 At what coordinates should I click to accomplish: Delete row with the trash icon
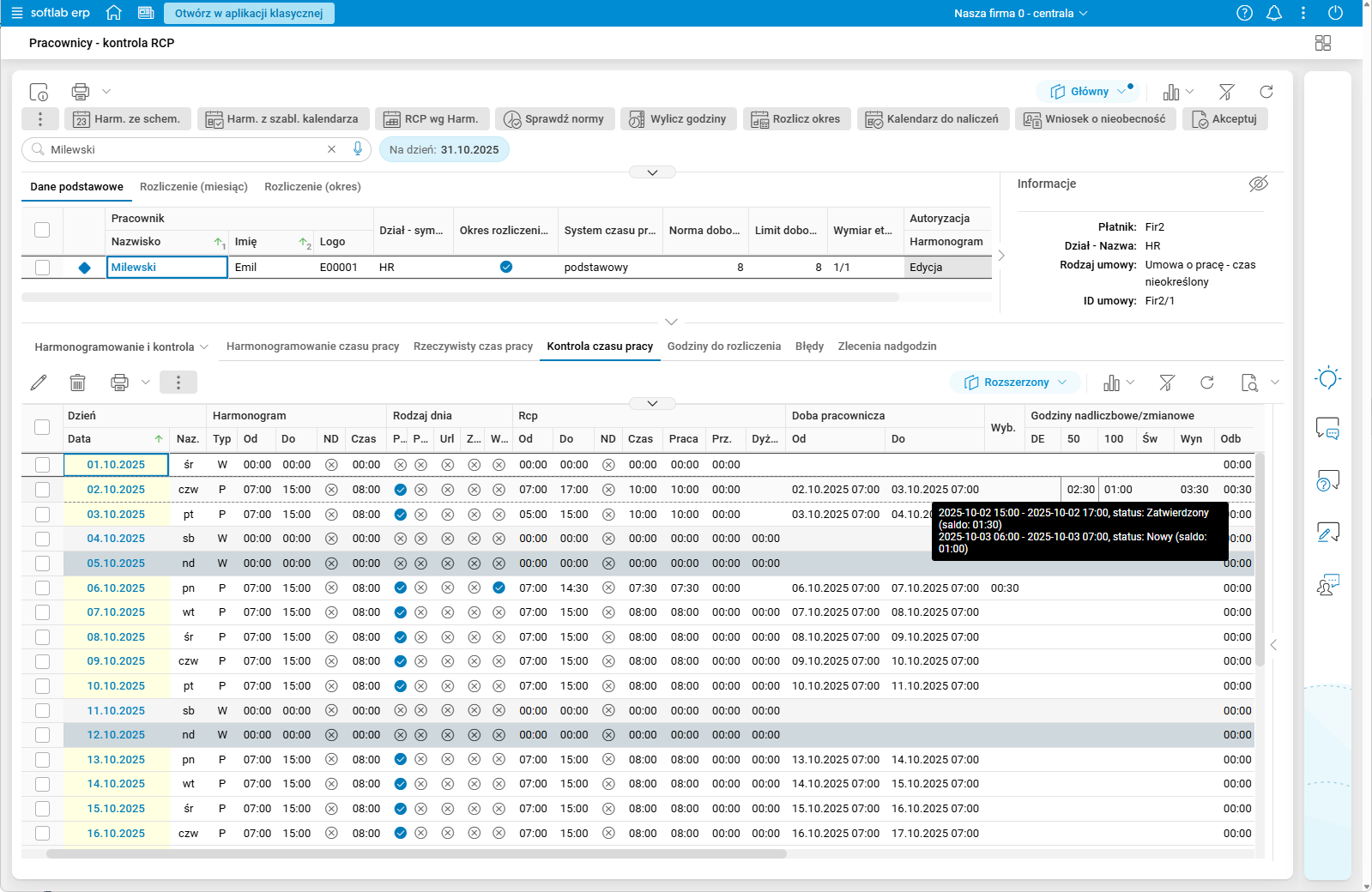coord(77,383)
